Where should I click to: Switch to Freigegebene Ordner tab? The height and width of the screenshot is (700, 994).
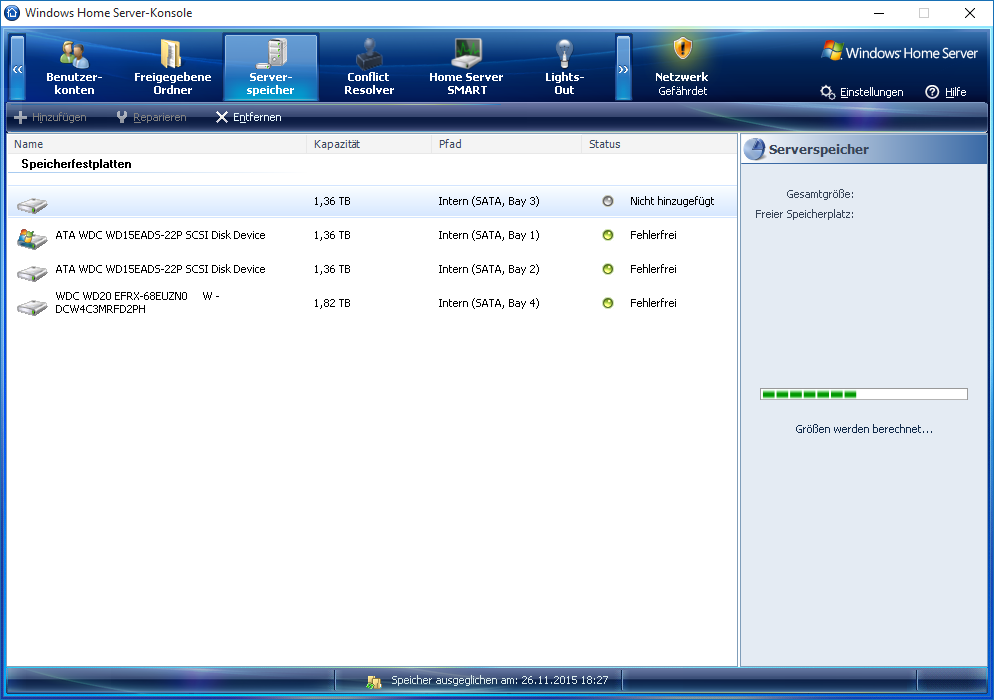[x=172, y=67]
